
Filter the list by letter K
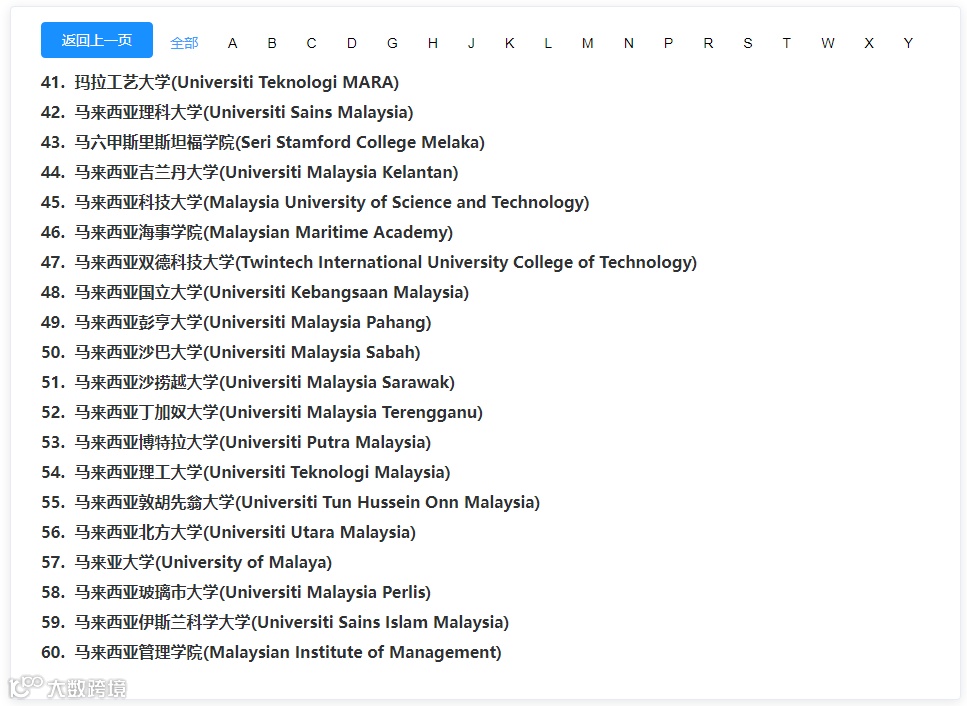coord(509,43)
